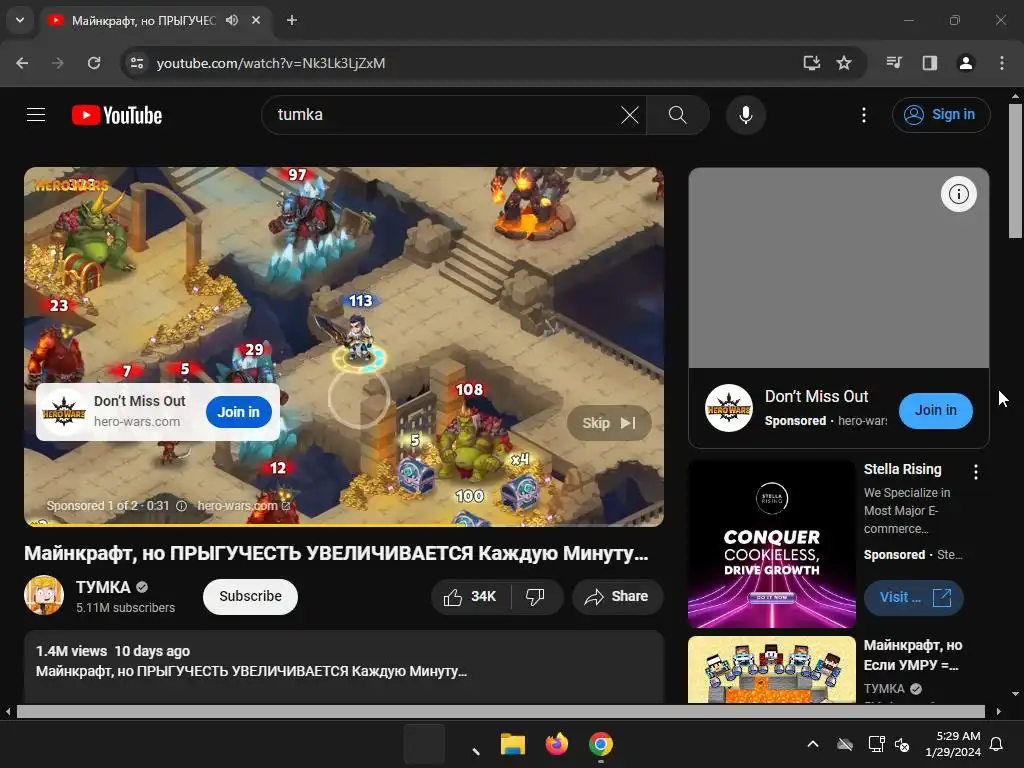Viewport: 1024px width, 768px height.
Task: Open the network tray icon
Action: click(876, 744)
